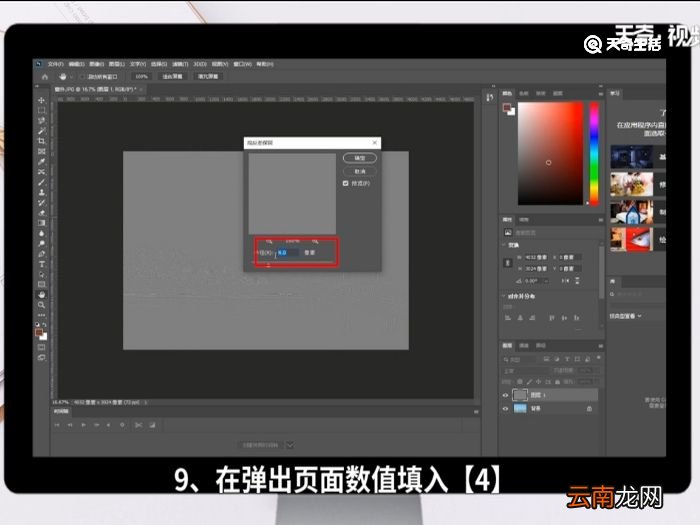Switch to the Swatches tab
700x525 pixels.
(x=524, y=93)
